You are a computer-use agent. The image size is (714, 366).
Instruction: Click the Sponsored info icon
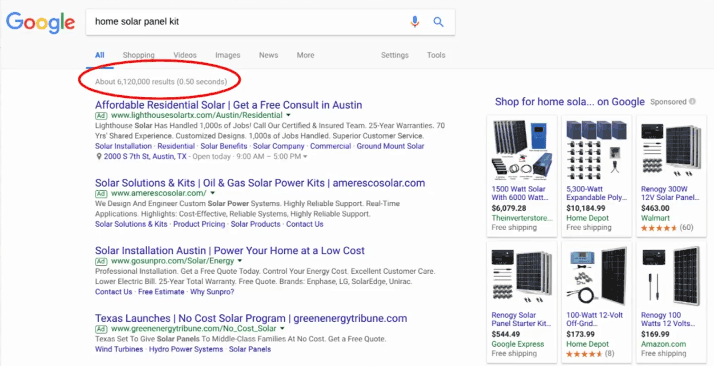coord(693,102)
